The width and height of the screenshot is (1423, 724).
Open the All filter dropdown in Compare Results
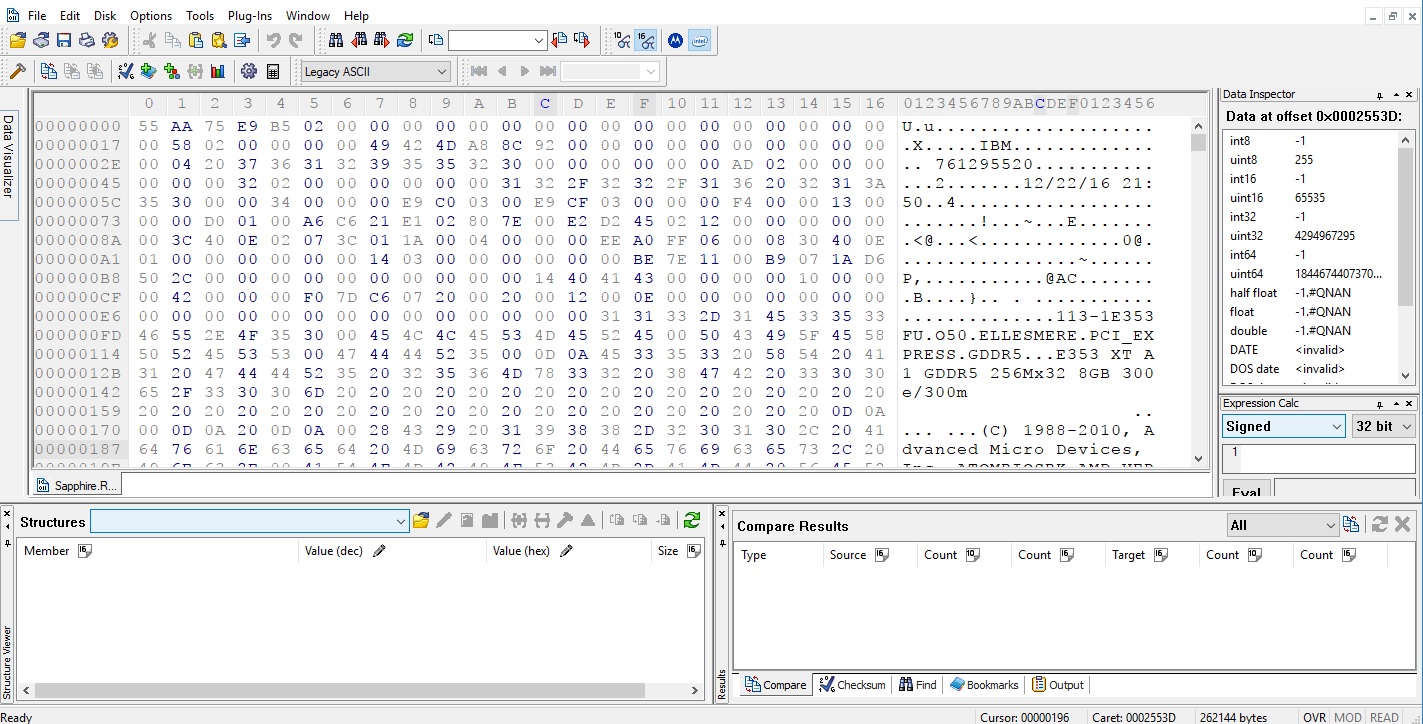pos(1283,525)
